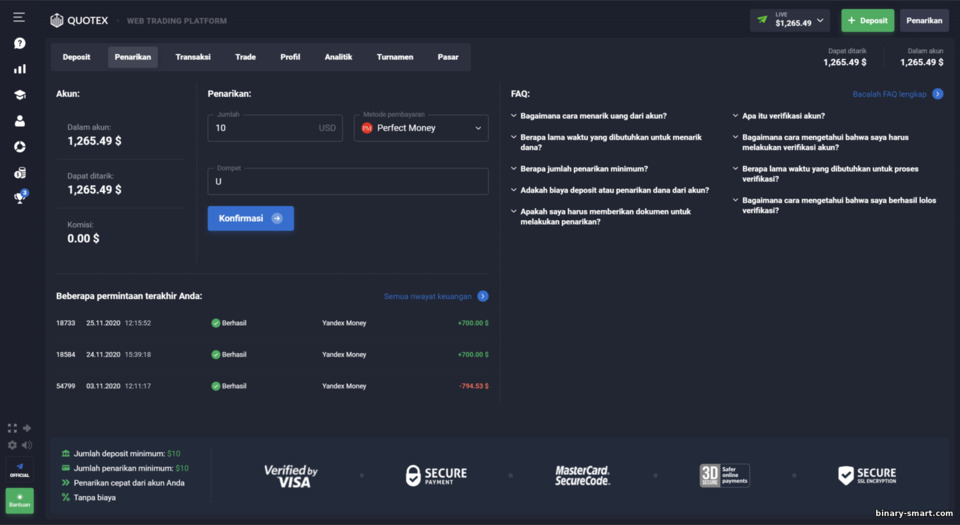Expand FAQ Bagaimana cara mengetahui harus melakukan verifikasi
The image size is (960, 525).
pos(820,142)
